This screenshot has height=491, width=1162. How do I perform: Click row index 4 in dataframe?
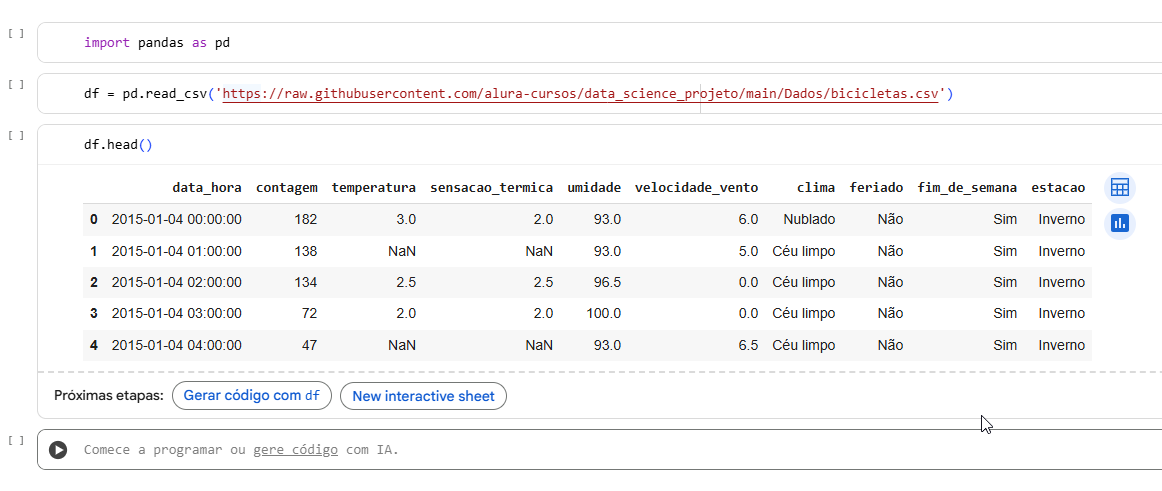(x=93, y=345)
